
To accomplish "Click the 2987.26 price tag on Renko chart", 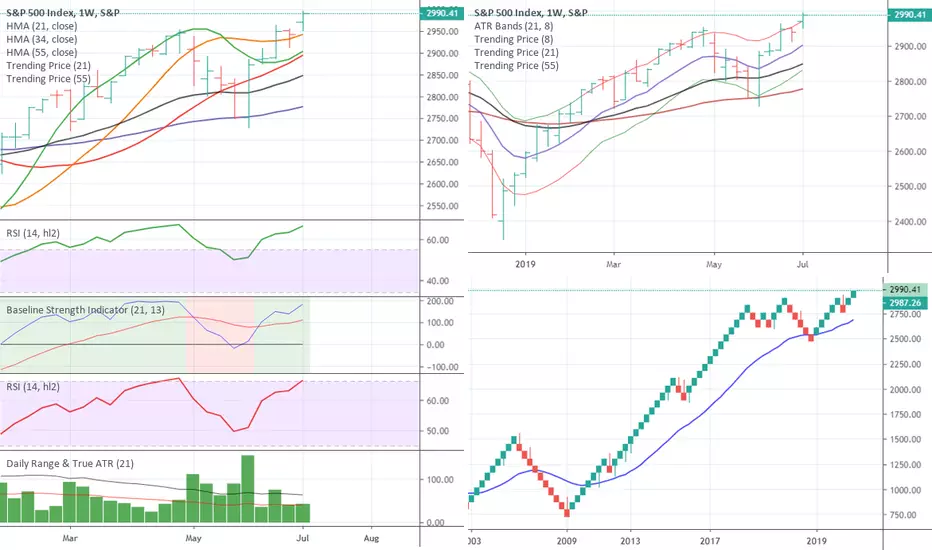I will [x=906, y=303].
